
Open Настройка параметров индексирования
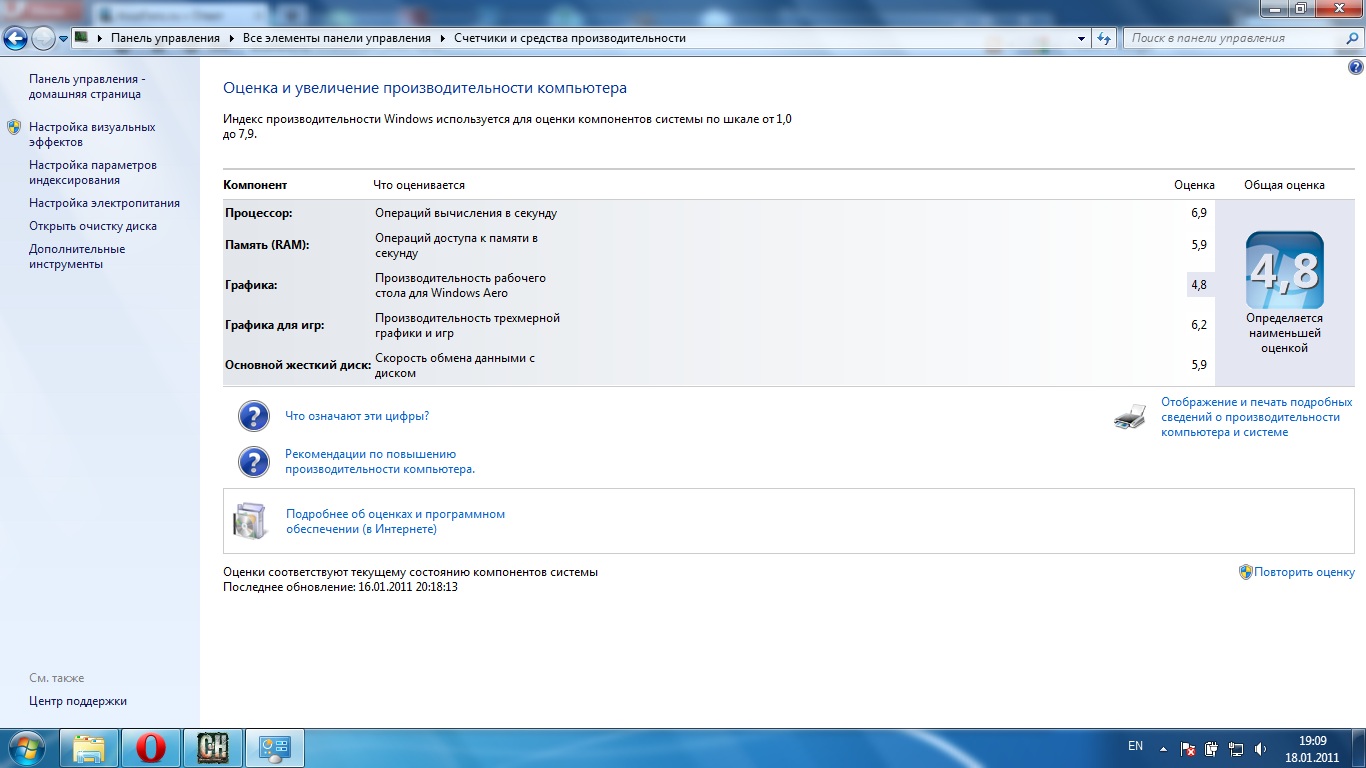pos(93,173)
